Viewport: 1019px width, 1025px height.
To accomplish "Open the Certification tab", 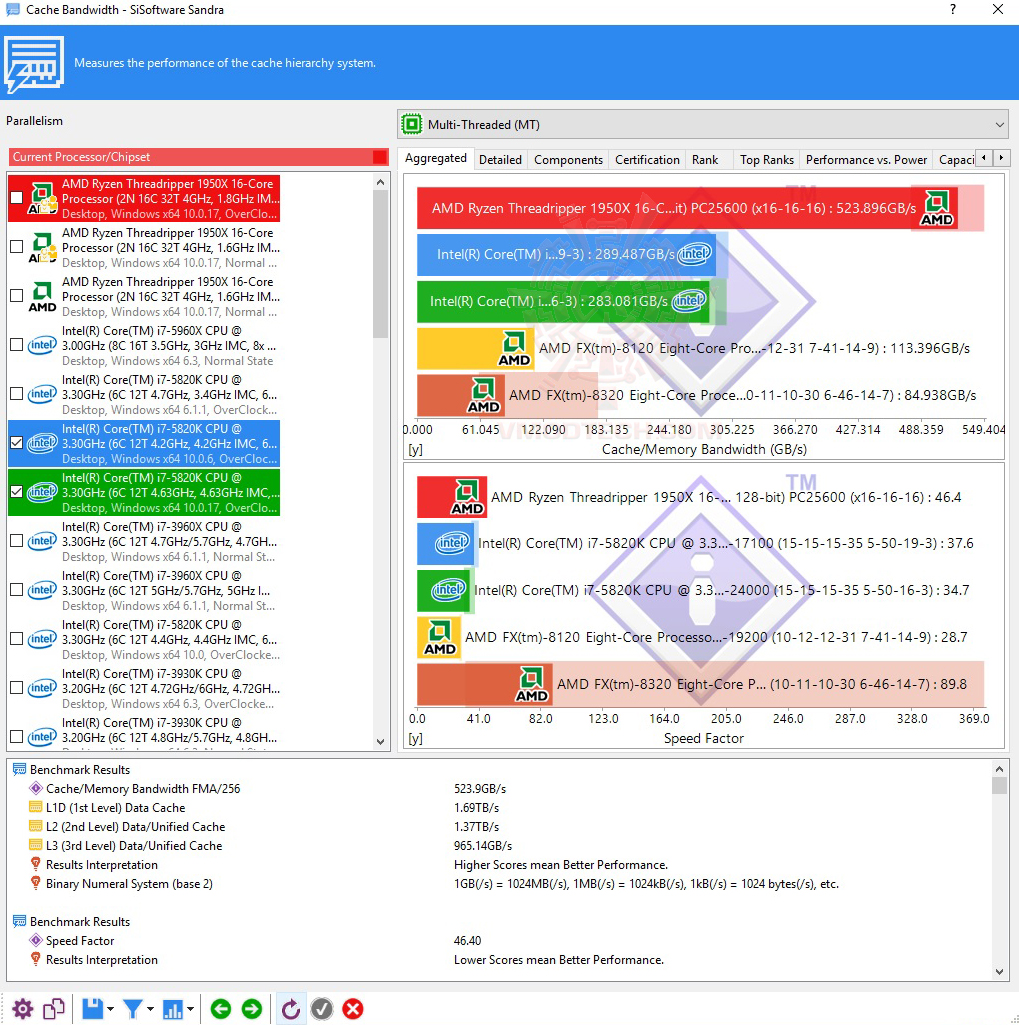I will (x=647, y=160).
